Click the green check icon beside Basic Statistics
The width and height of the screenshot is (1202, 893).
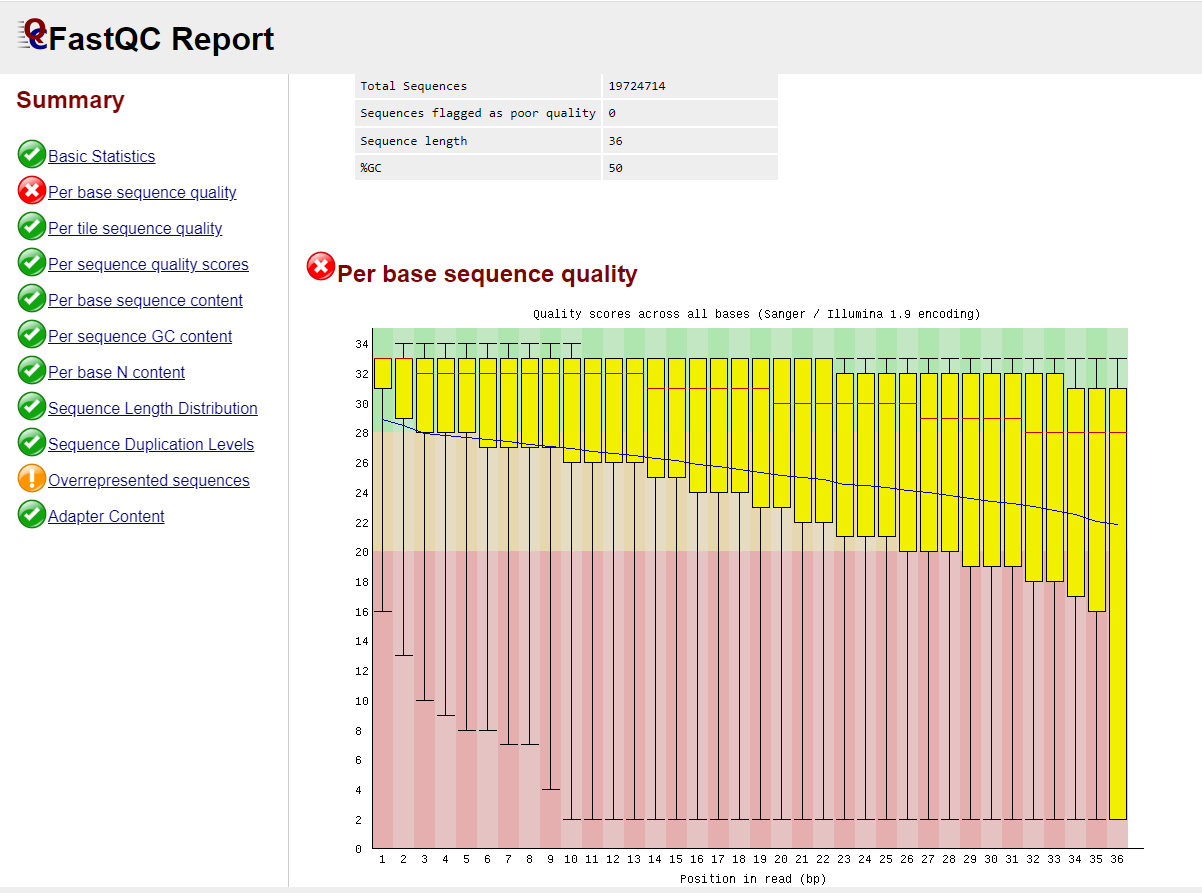[x=32, y=155]
